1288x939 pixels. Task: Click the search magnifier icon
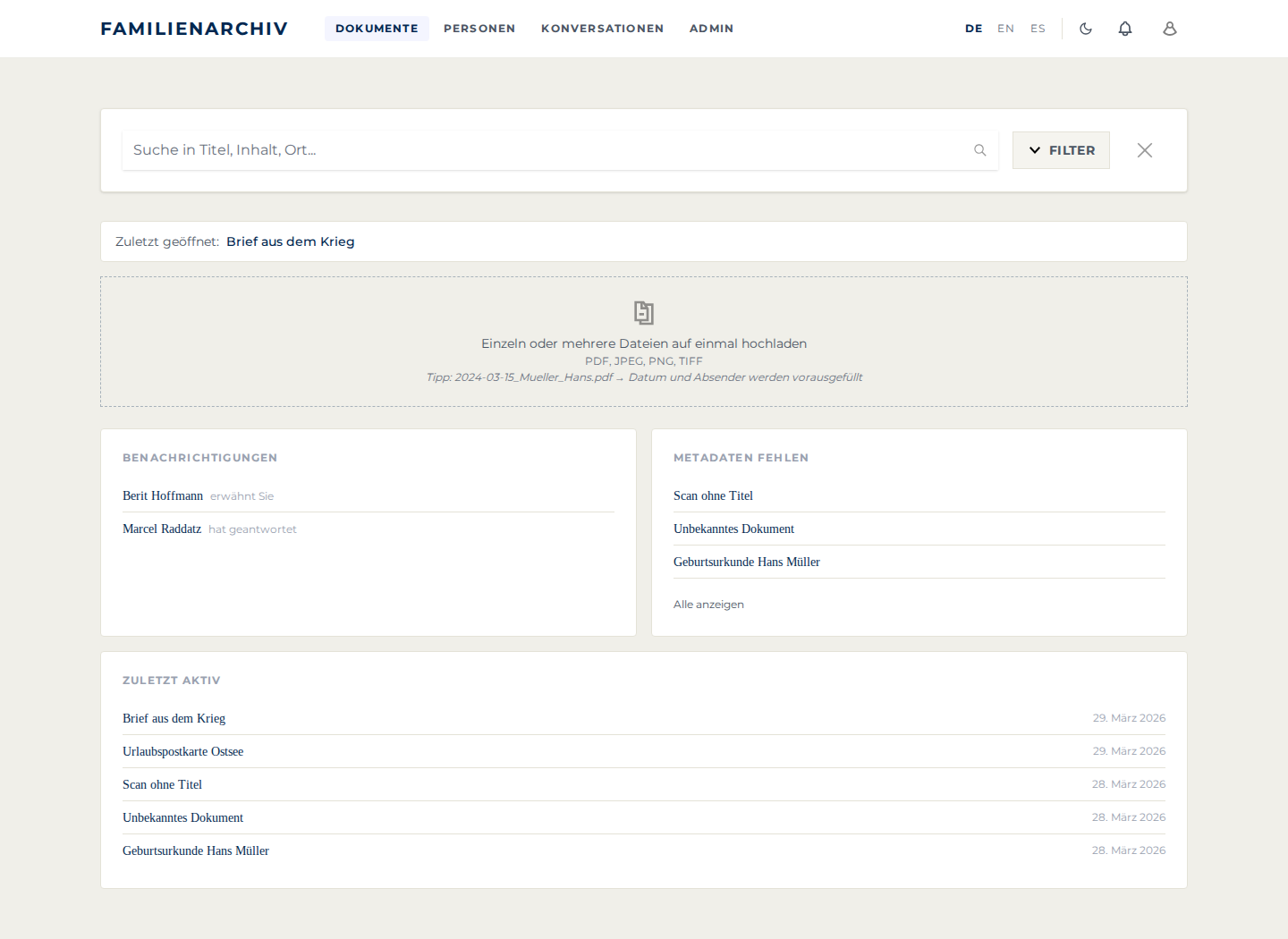980,150
